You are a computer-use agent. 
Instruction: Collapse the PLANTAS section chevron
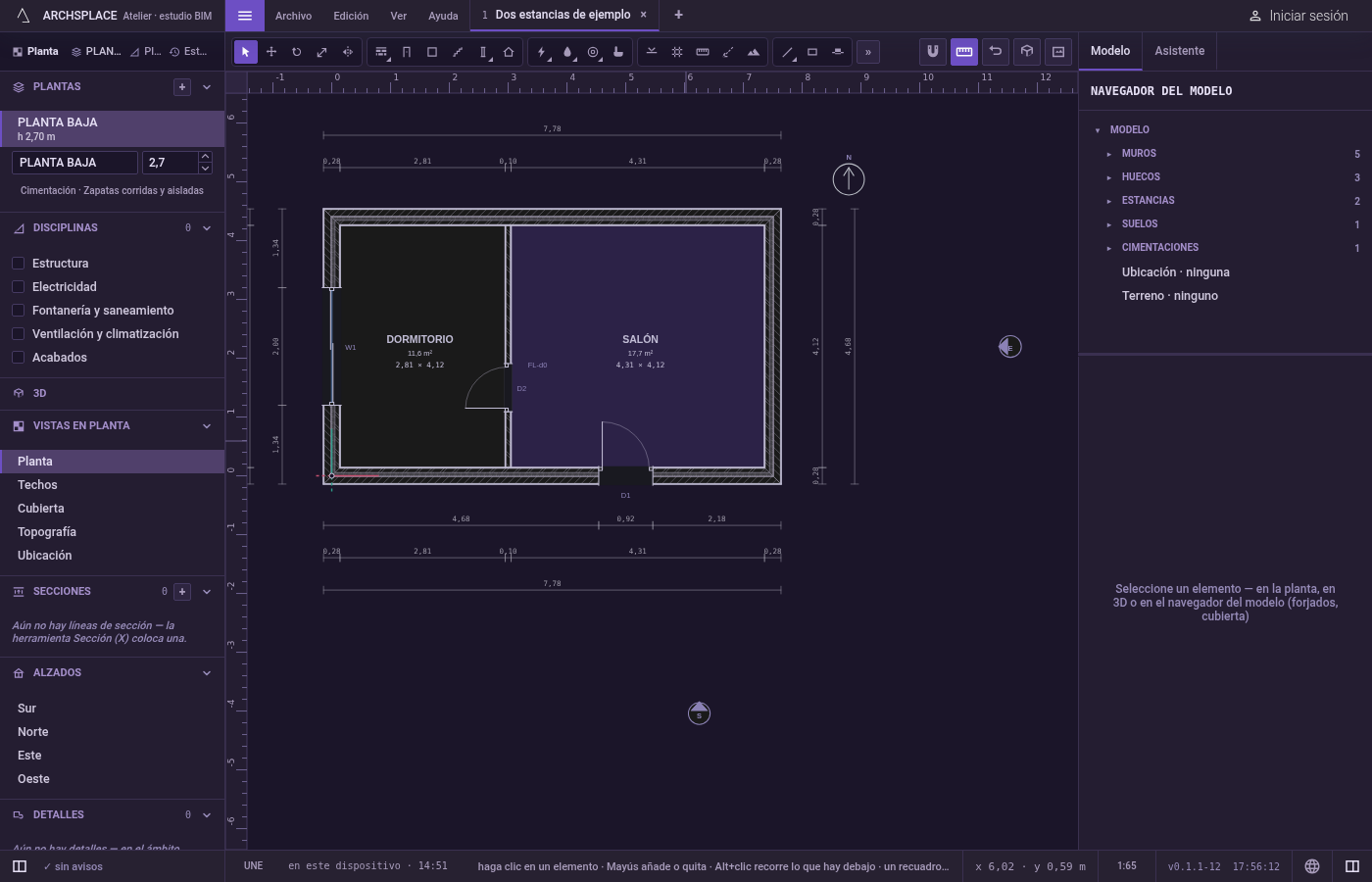click(x=207, y=87)
